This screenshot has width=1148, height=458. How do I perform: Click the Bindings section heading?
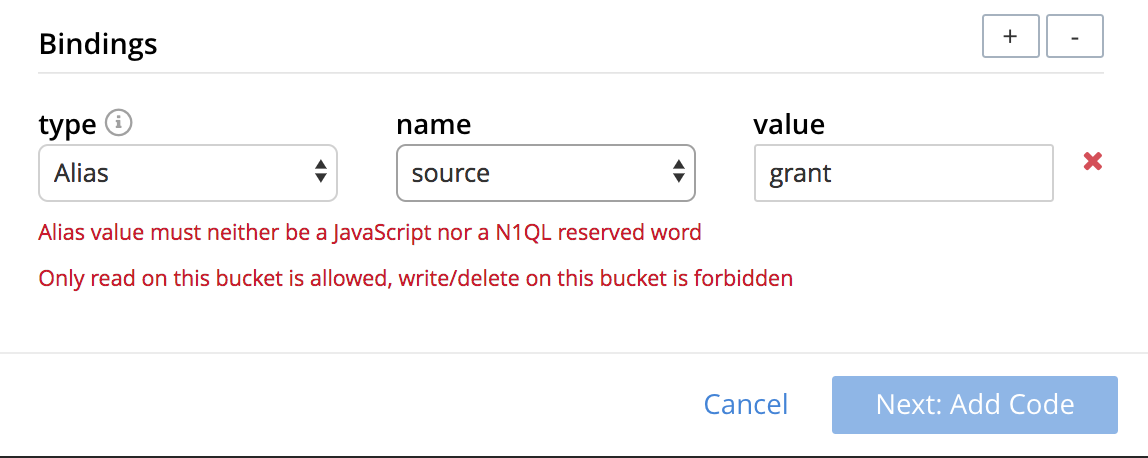(x=98, y=44)
